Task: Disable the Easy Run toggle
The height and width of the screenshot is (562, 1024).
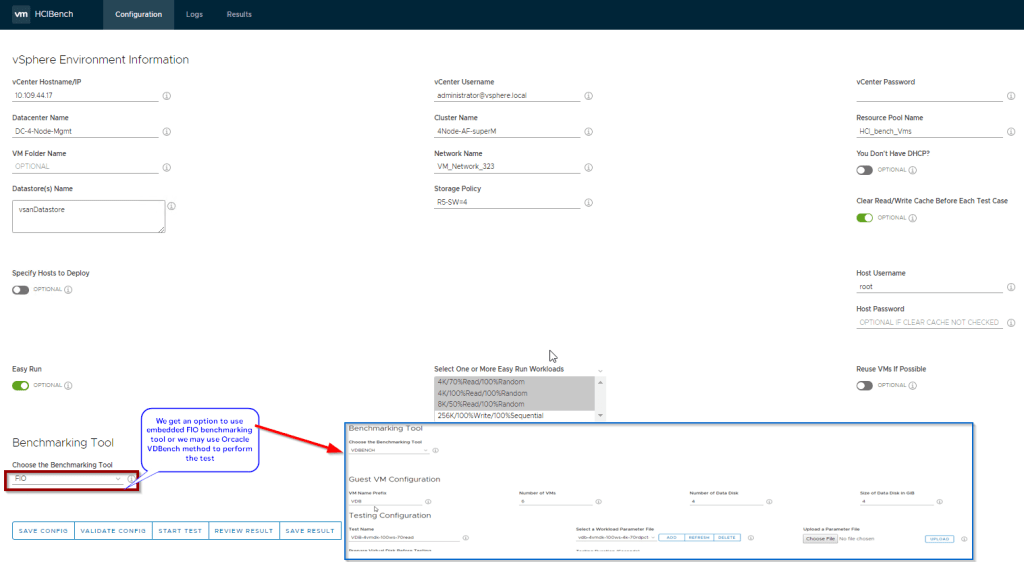Action: [21, 386]
